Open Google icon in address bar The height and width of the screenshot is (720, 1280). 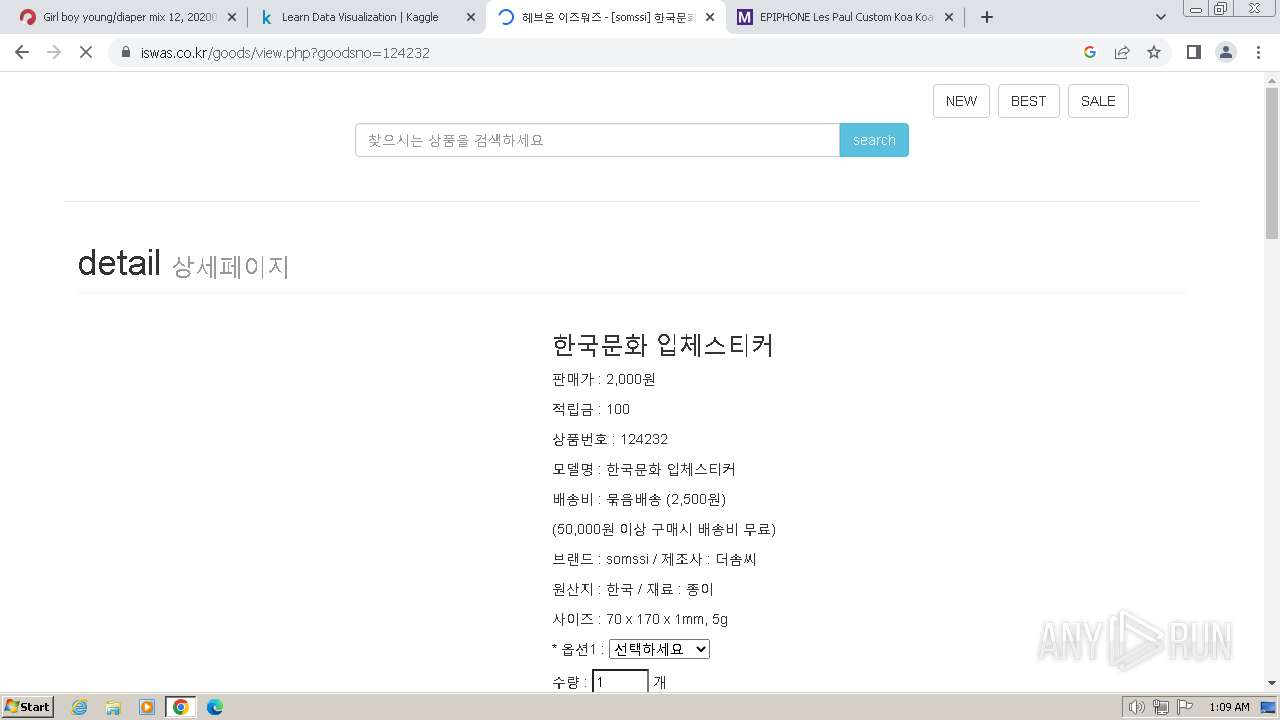(1090, 52)
